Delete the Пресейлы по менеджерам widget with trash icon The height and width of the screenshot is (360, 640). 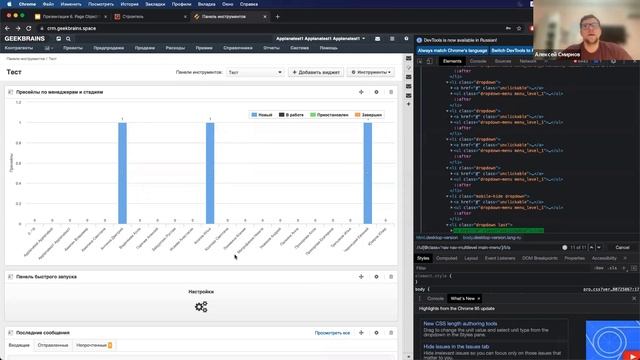[x=391, y=92]
